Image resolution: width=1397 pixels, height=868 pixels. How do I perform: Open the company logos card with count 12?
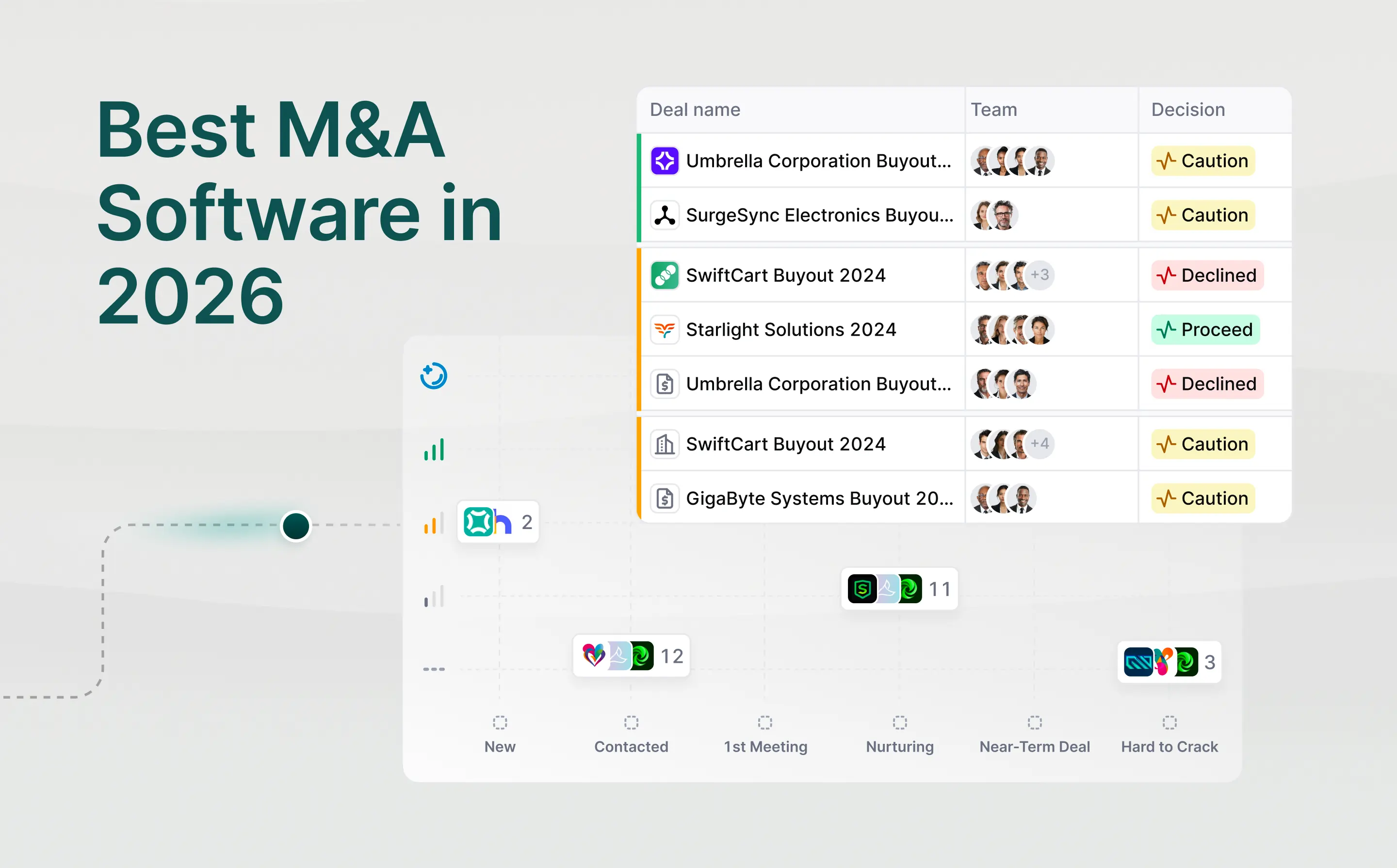coord(632,656)
